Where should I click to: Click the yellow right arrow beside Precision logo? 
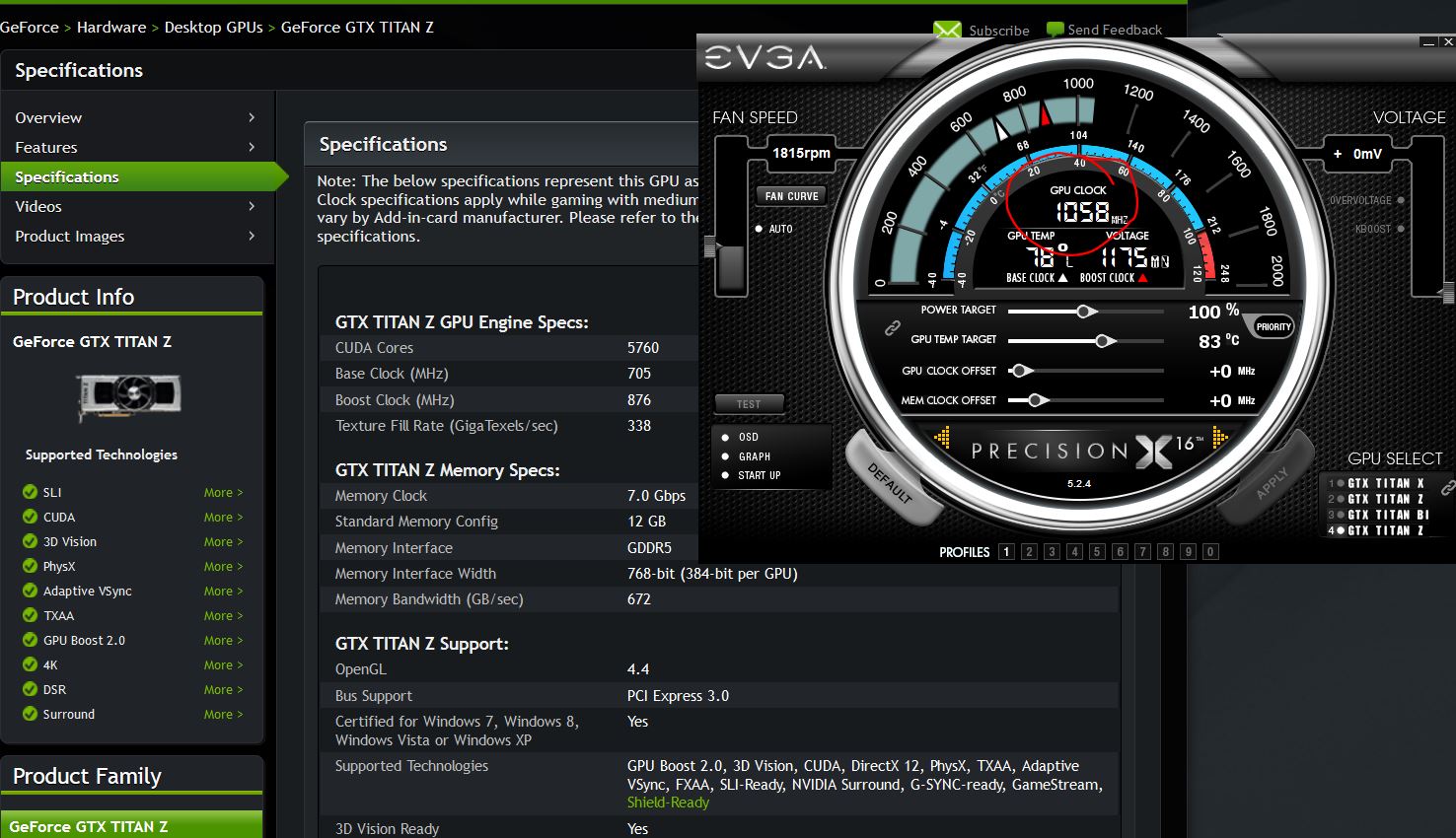click(x=1220, y=437)
